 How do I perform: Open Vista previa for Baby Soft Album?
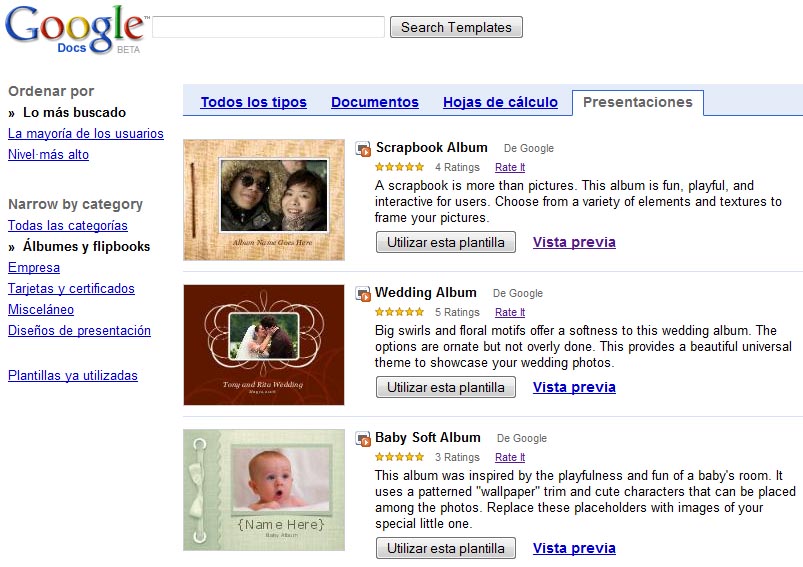tap(574, 548)
